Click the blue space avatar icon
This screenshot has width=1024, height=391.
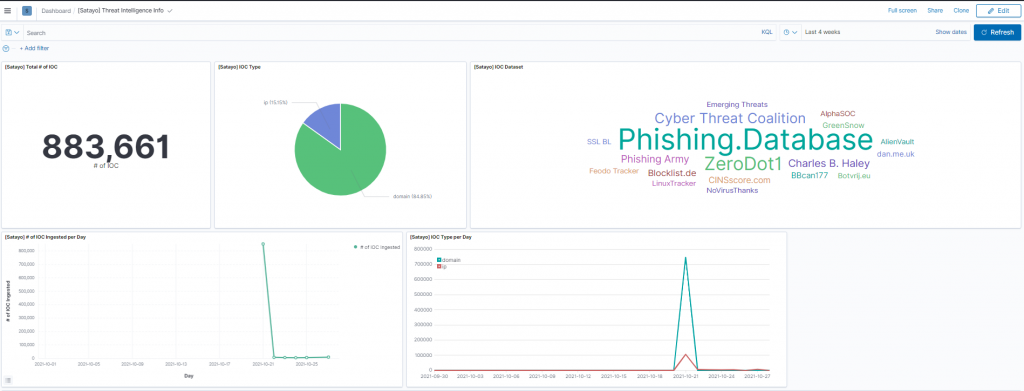coord(27,10)
